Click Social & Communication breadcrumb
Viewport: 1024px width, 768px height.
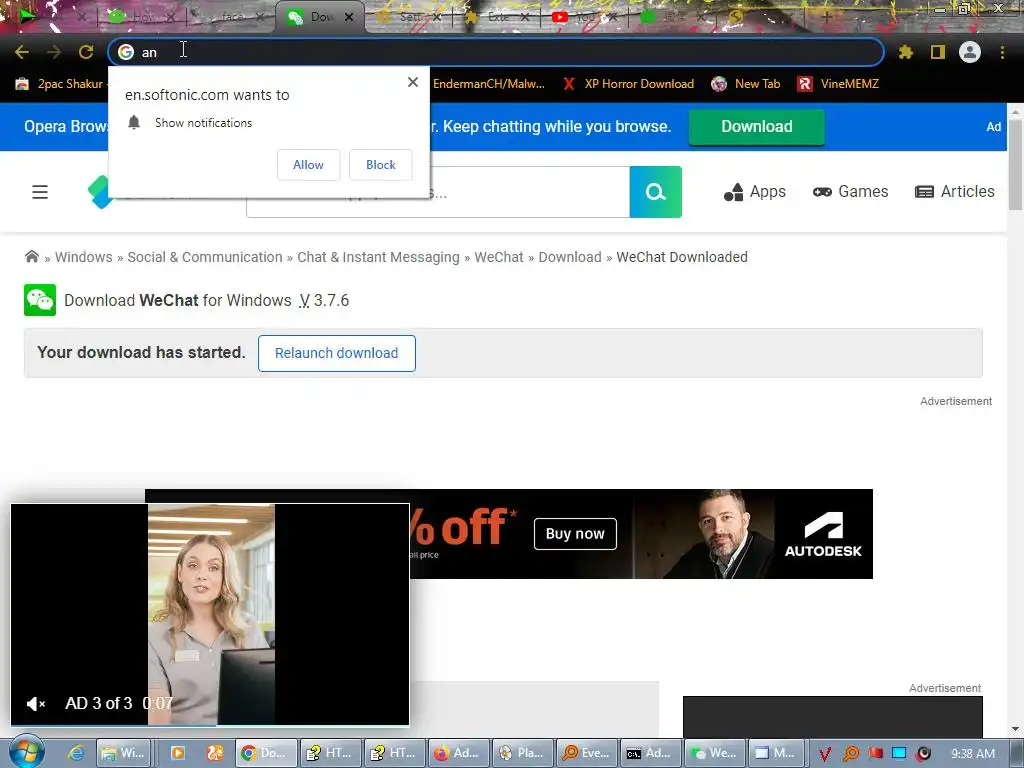tap(205, 257)
